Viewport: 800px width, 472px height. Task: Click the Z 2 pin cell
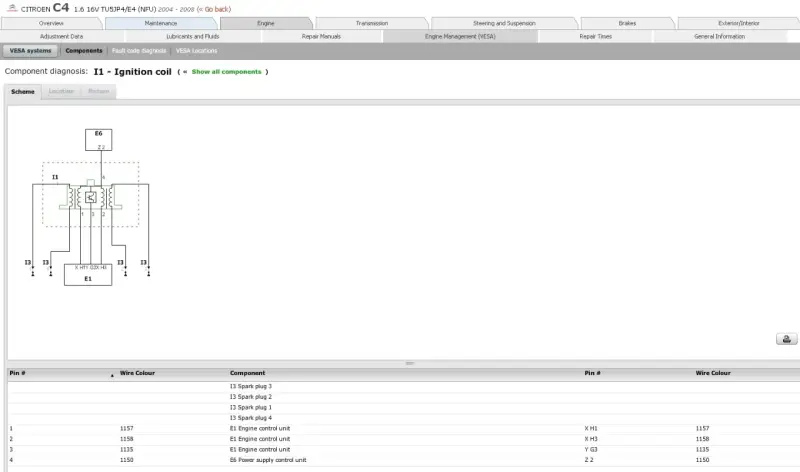click(x=589, y=460)
